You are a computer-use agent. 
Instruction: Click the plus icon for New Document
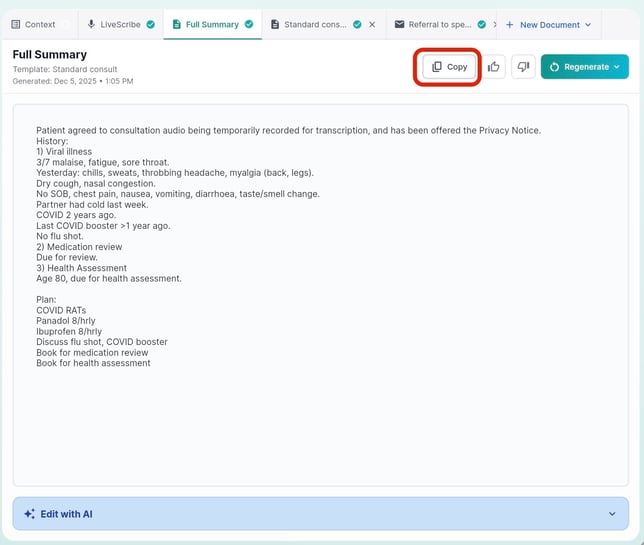click(510, 24)
